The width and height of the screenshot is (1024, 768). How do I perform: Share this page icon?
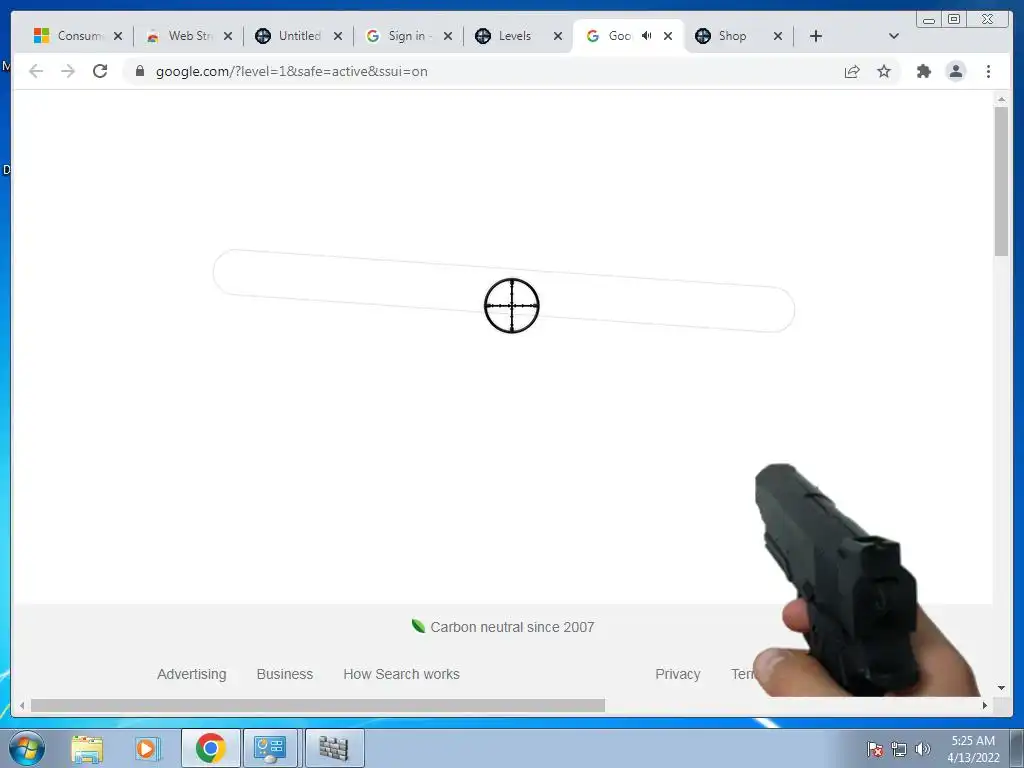(852, 71)
